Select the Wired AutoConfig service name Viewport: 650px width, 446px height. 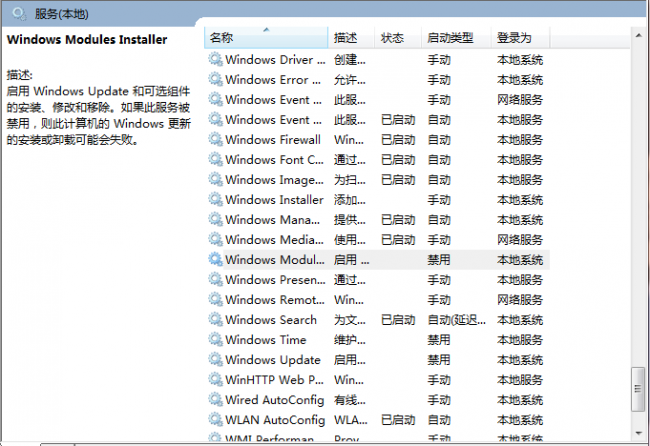274,400
